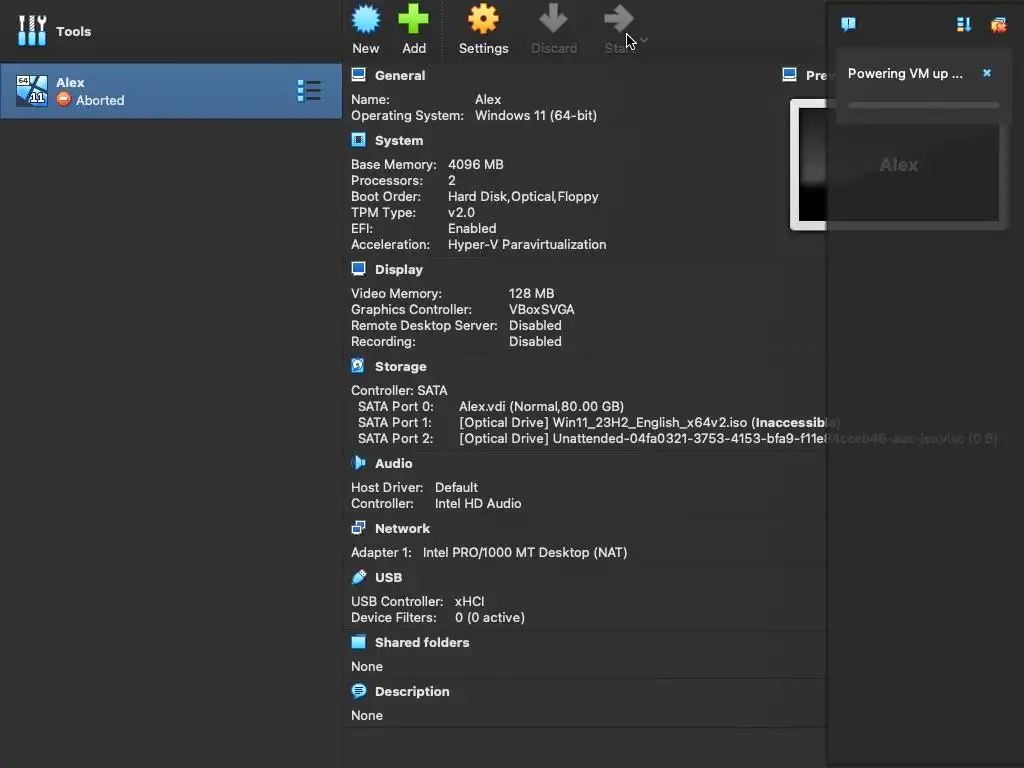Open the Start button dropdown arrow
The height and width of the screenshot is (768, 1024).
point(645,40)
